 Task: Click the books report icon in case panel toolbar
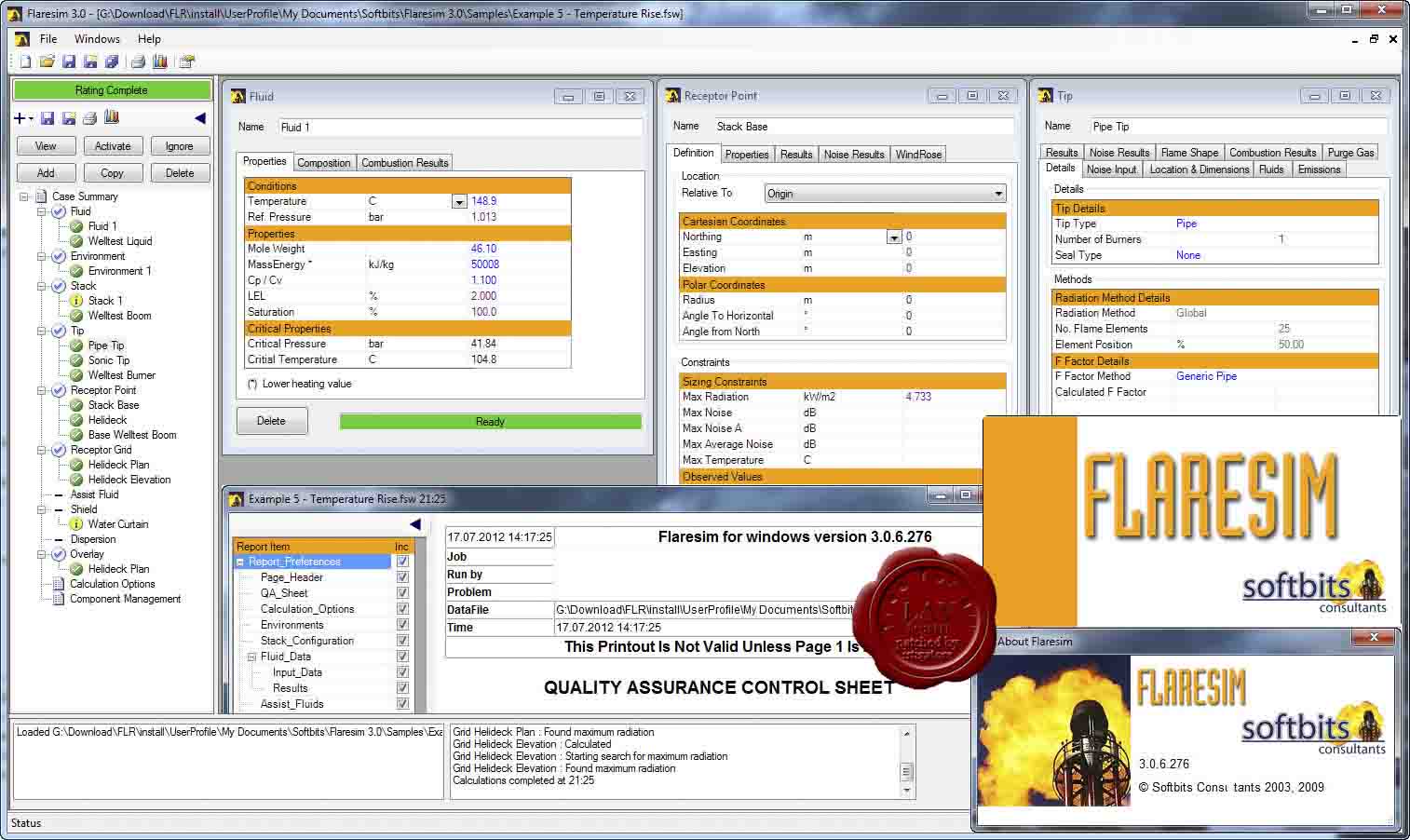click(x=112, y=117)
